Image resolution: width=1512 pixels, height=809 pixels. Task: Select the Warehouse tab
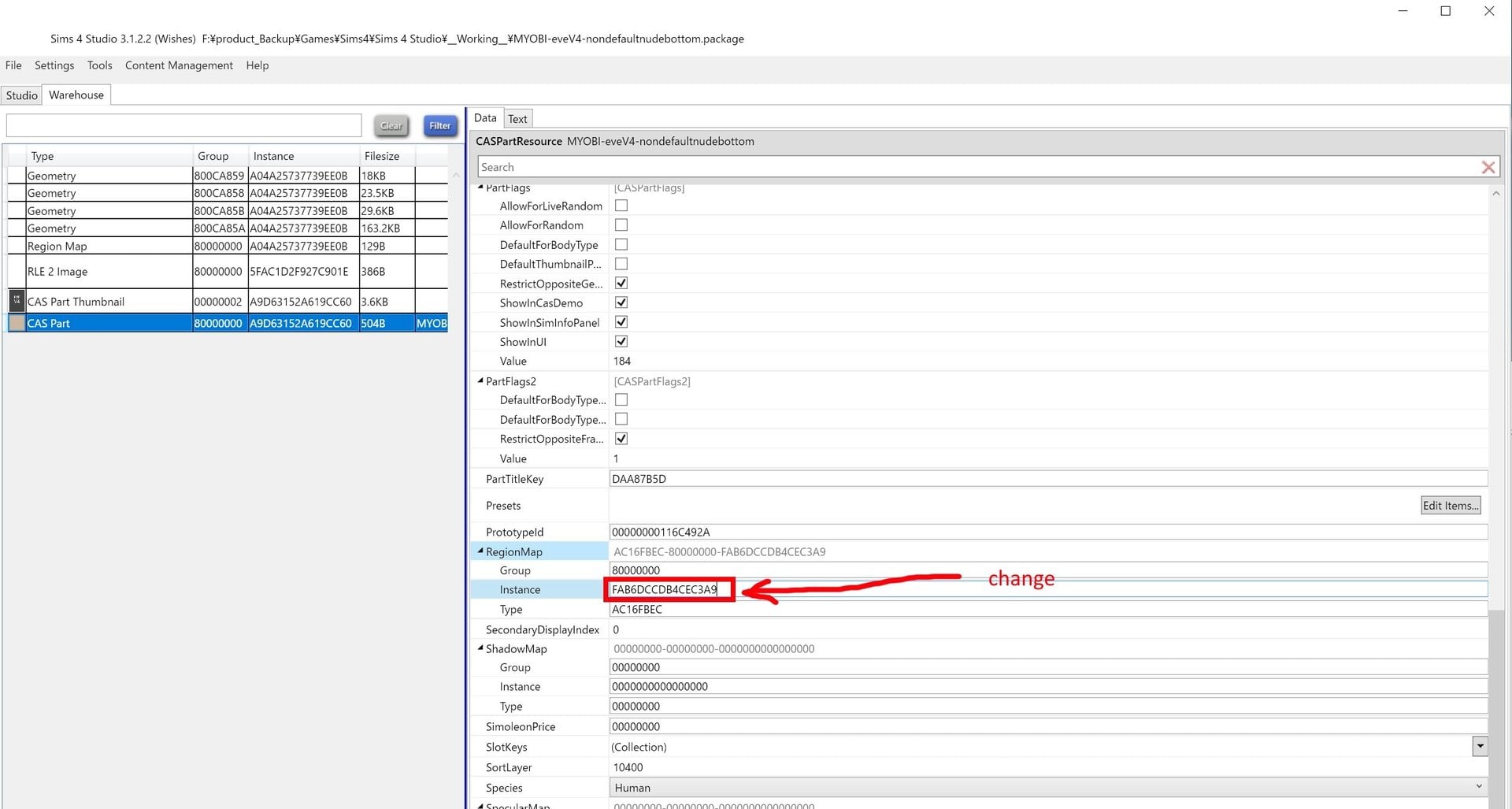pos(76,95)
